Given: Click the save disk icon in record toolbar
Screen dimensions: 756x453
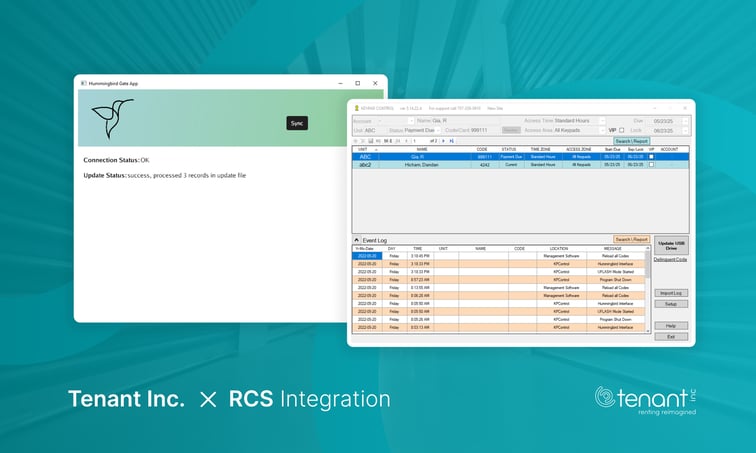Looking at the screenshot, I should (x=371, y=141).
